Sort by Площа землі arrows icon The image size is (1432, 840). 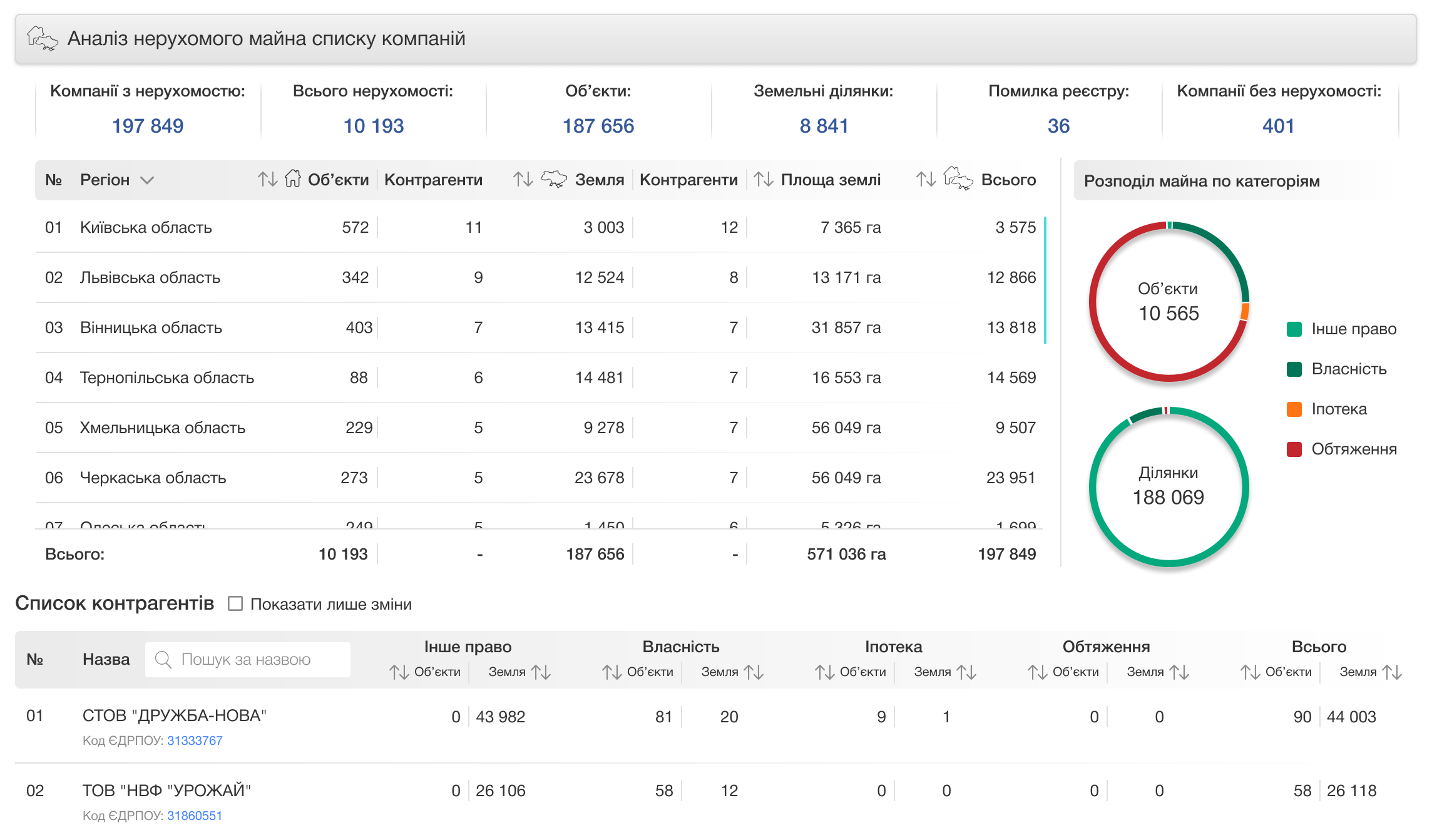click(763, 180)
